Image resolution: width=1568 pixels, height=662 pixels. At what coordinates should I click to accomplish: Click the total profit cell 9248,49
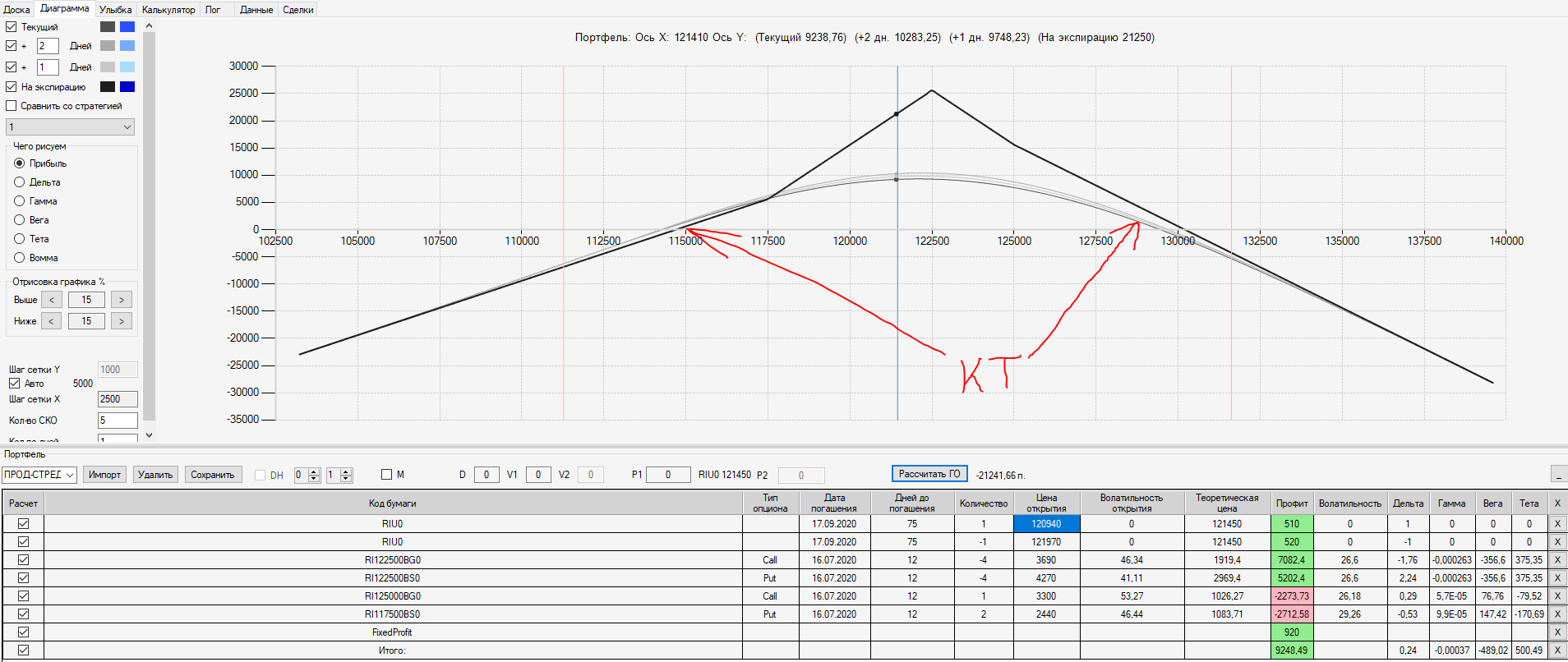point(1292,651)
